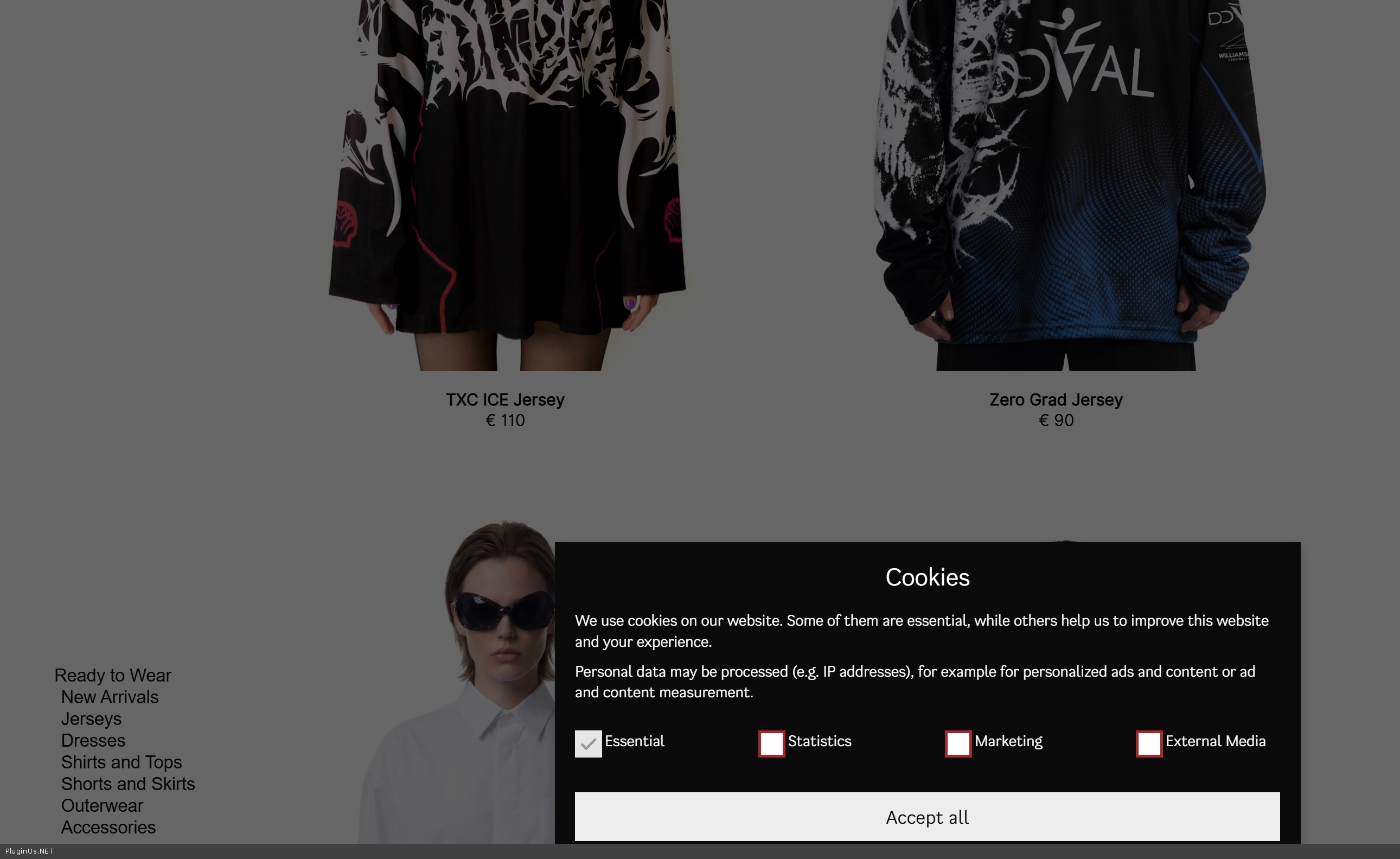Accept all cookies

pyautogui.click(x=927, y=816)
